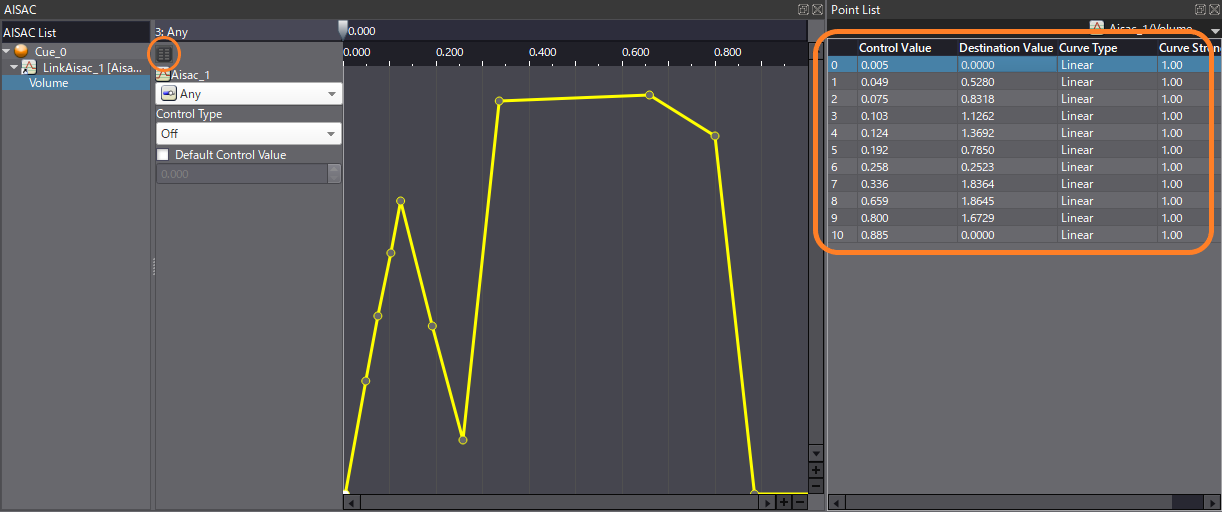Undock the Point List panel
Image resolution: width=1222 pixels, height=512 pixels.
1202,9
